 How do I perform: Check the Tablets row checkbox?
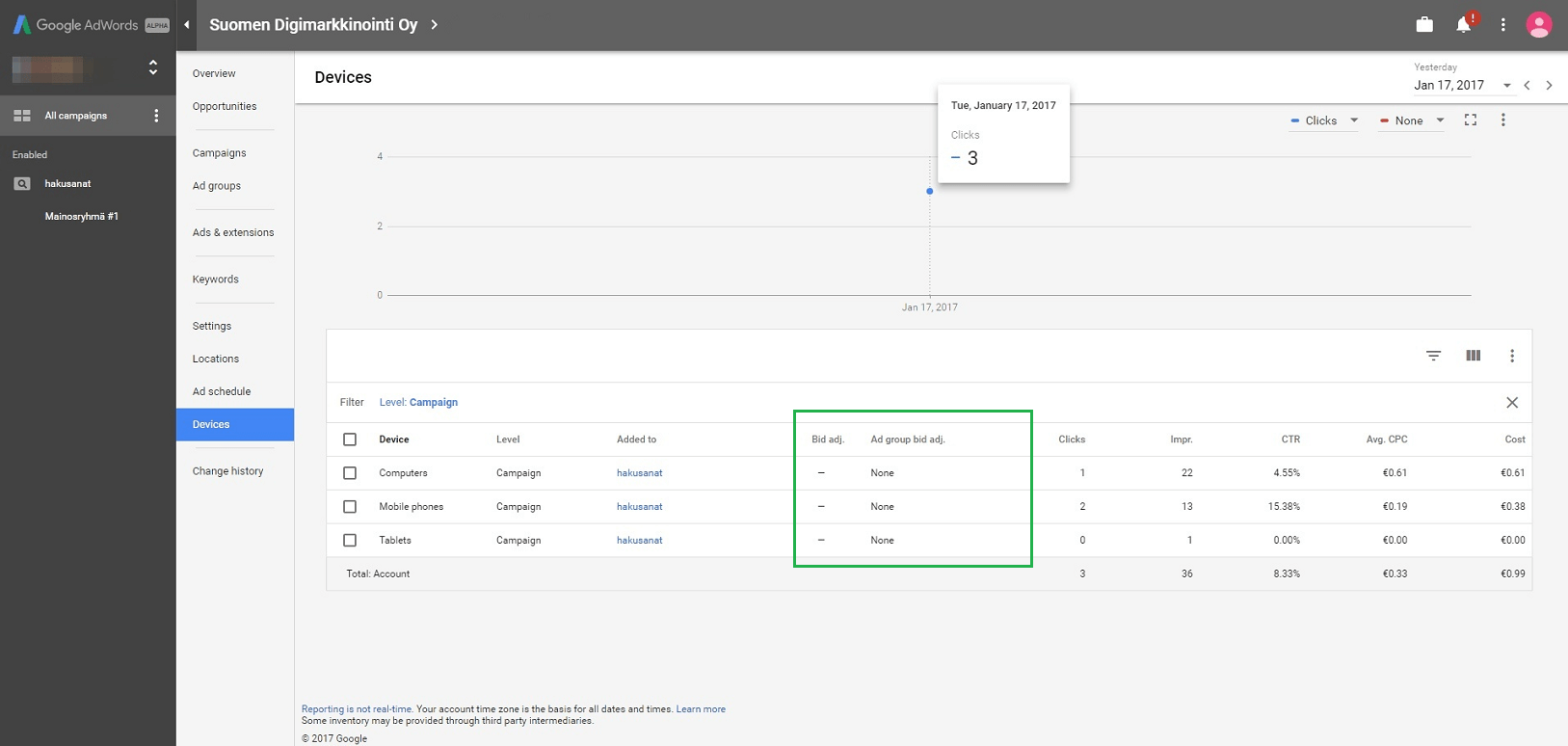[x=350, y=541]
